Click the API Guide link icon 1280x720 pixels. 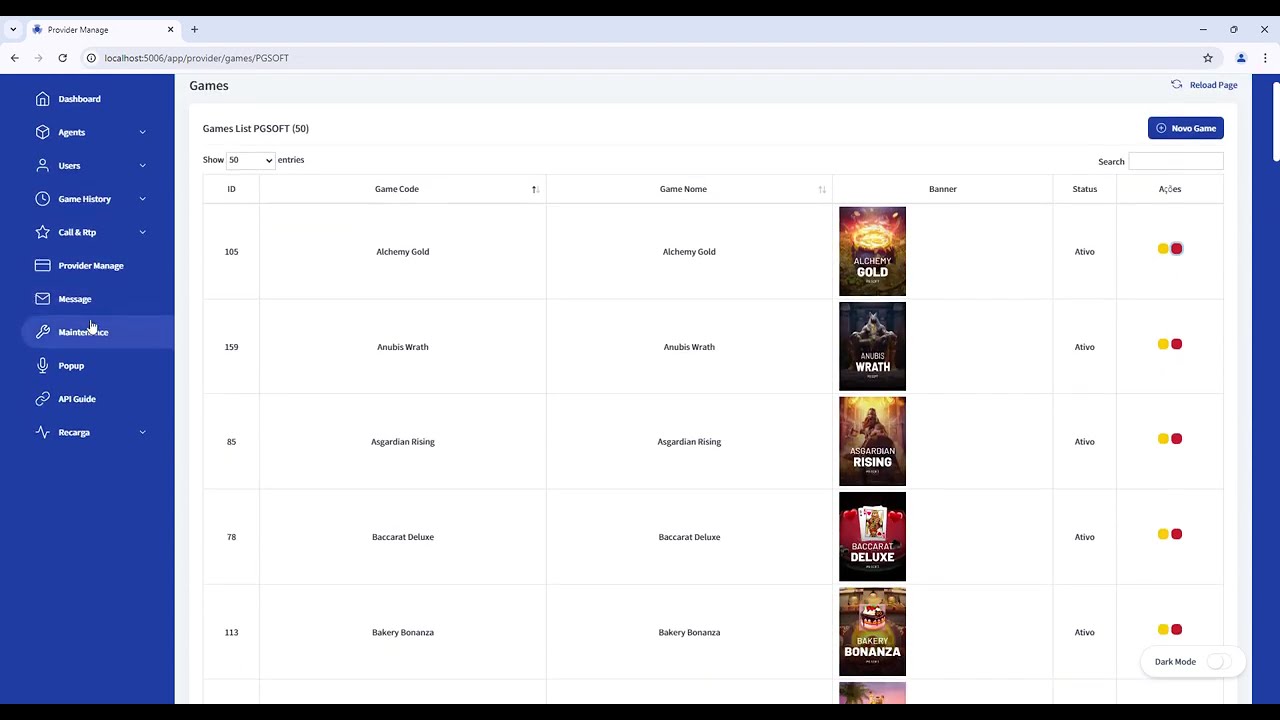click(42, 399)
